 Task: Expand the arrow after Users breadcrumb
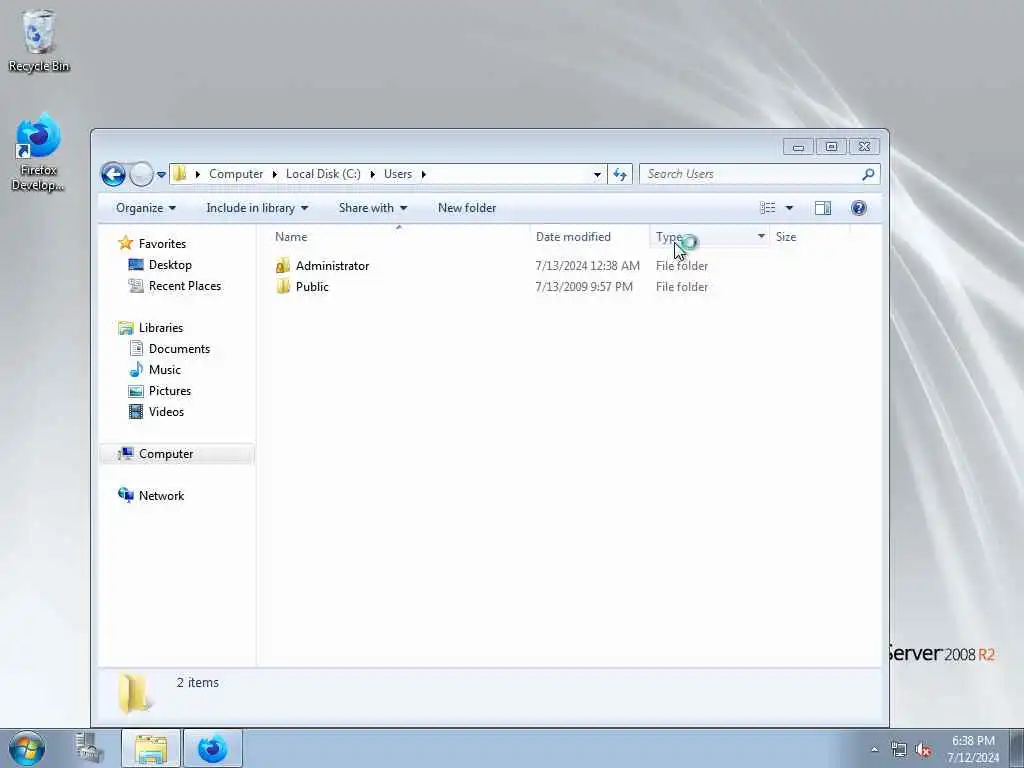[x=424, y=174]
